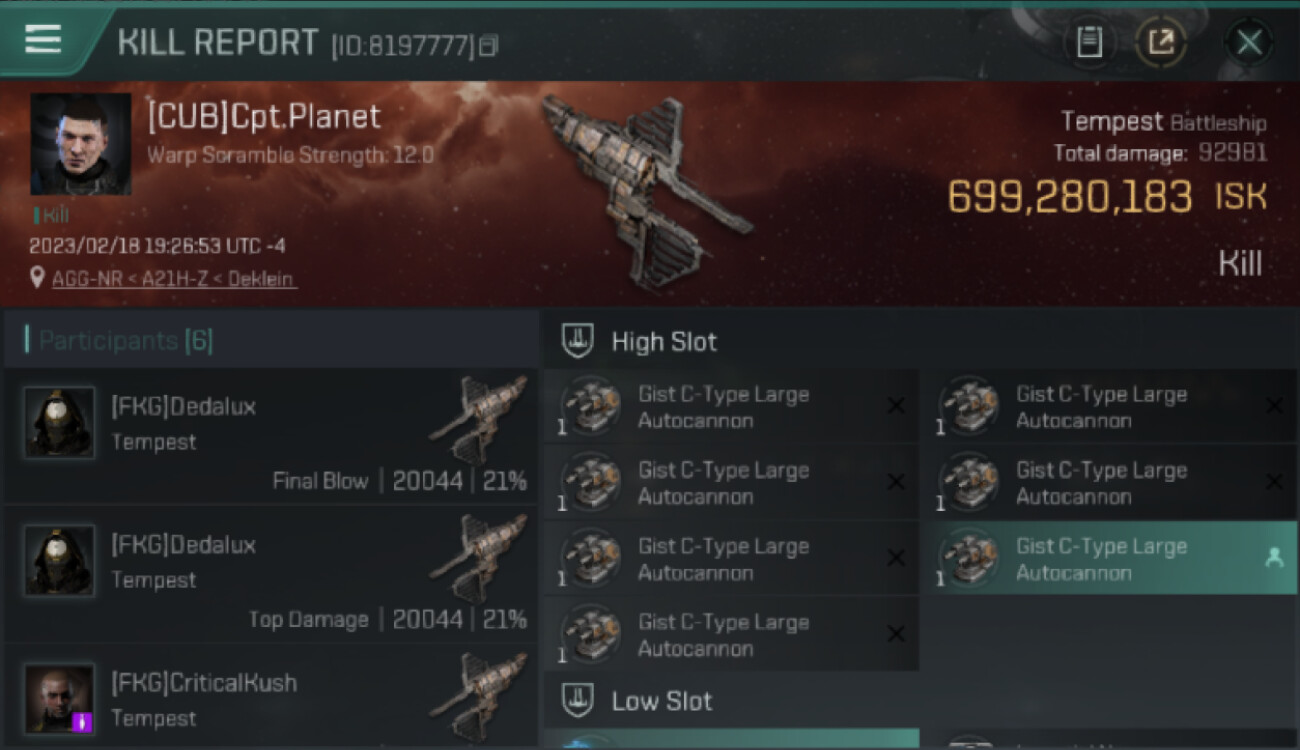This screenshot has width=1300, height=750.
Task: View CriticalKush pilot portrait
Action: point(60,698)
